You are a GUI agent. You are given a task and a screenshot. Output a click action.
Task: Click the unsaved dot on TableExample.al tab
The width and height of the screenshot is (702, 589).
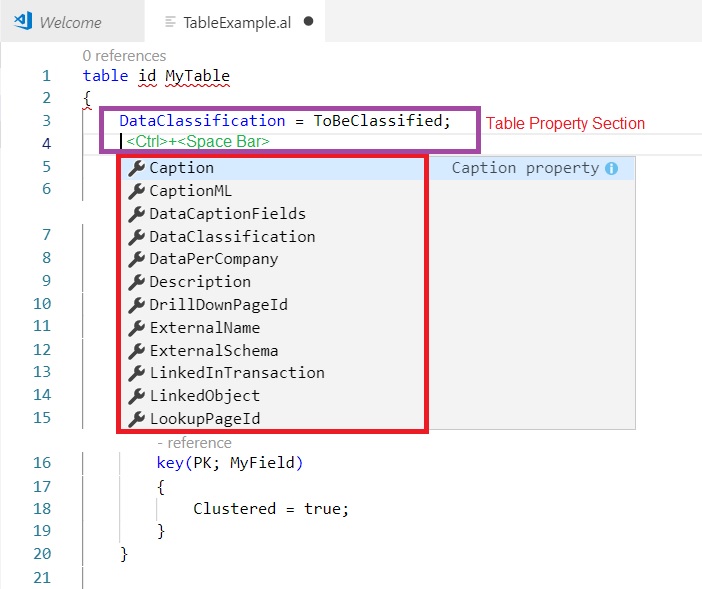point(308,21)
